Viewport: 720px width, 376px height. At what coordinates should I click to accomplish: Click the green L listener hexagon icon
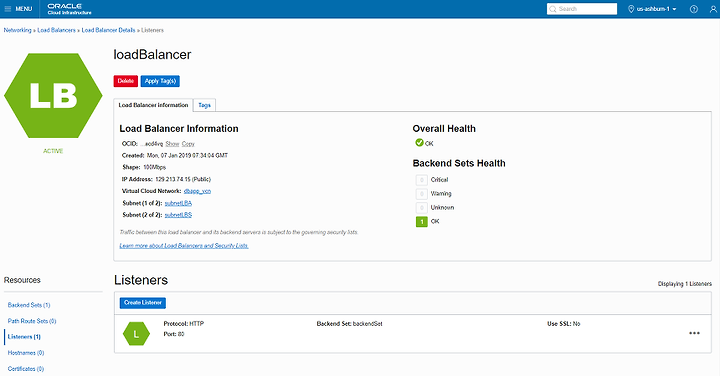coord(136,334)
